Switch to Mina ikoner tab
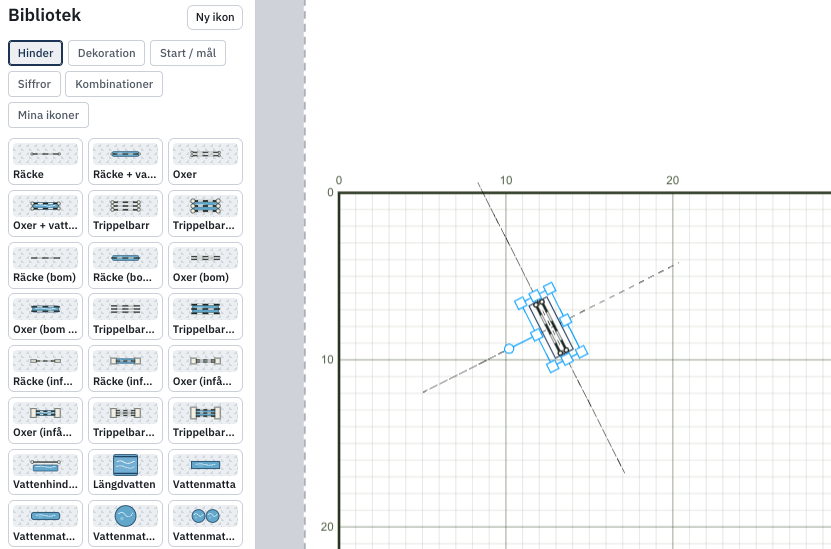The height and width of the screenshot is (549, 831). (x=48, y=115)
